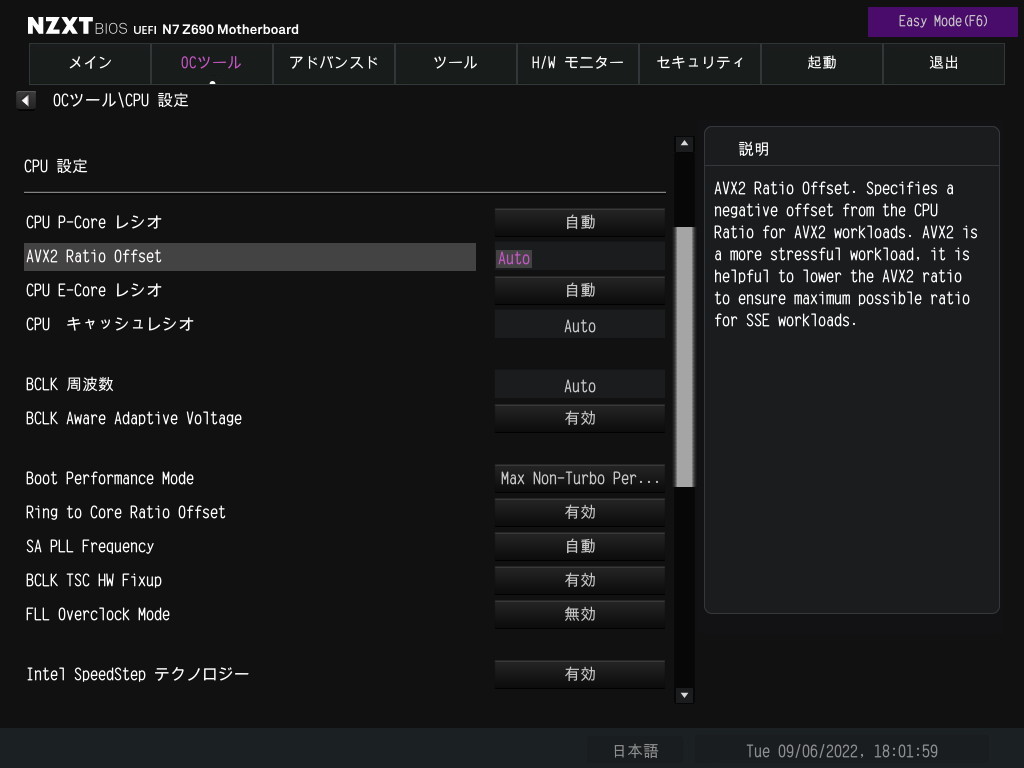Select the CPU P-Core レシオ row label
Viewport: 1024px width, 768px height.
(x=93, y=222)
